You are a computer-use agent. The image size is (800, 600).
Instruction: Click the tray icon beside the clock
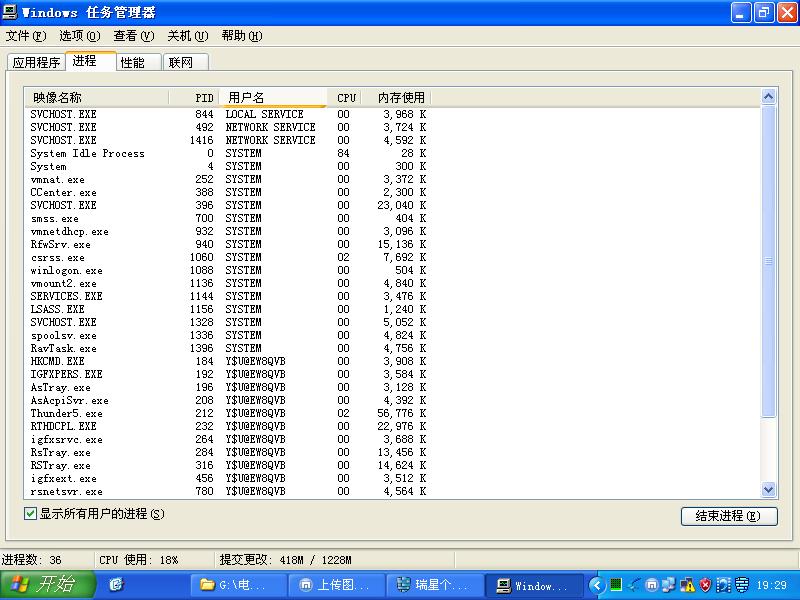pyautogui.click(x=742, y=585)
